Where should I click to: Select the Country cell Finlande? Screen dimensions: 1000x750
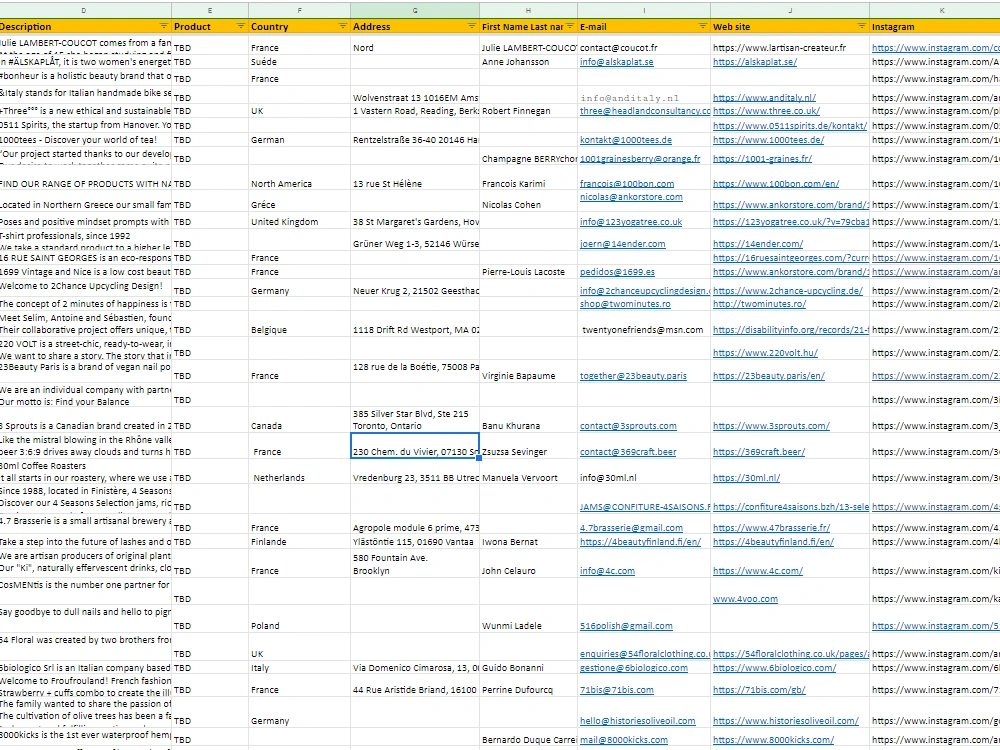click(x=299, y=541)
